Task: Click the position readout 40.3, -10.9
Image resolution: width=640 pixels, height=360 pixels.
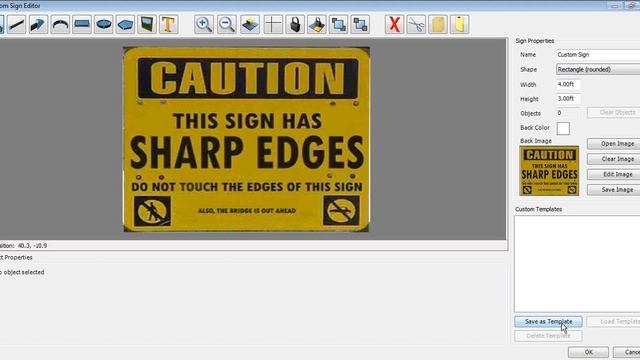Action: [32, 246]
